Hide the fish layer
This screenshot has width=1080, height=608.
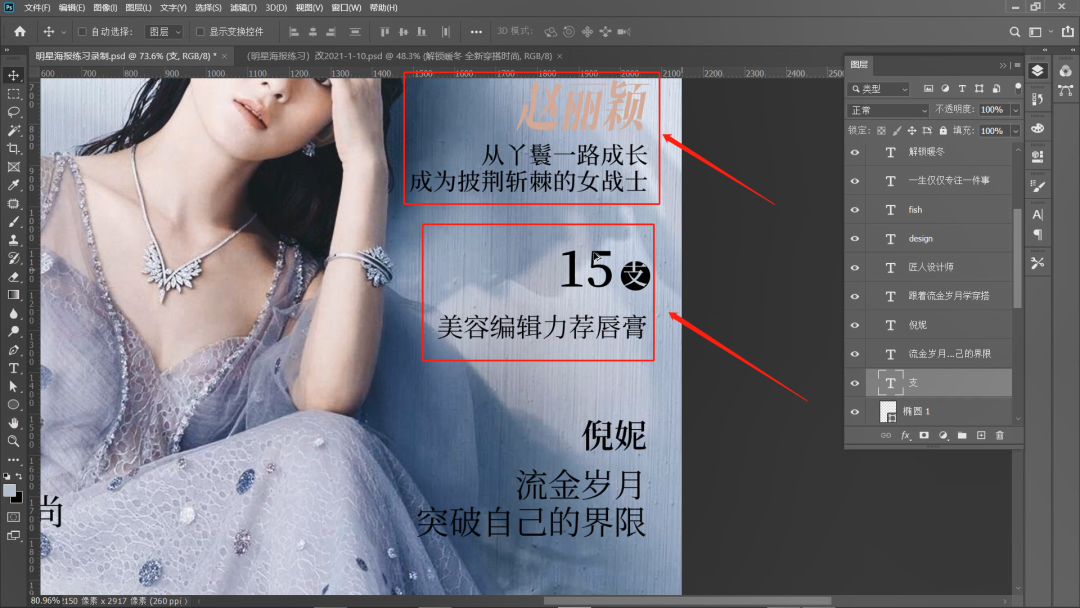pos(855,210)
